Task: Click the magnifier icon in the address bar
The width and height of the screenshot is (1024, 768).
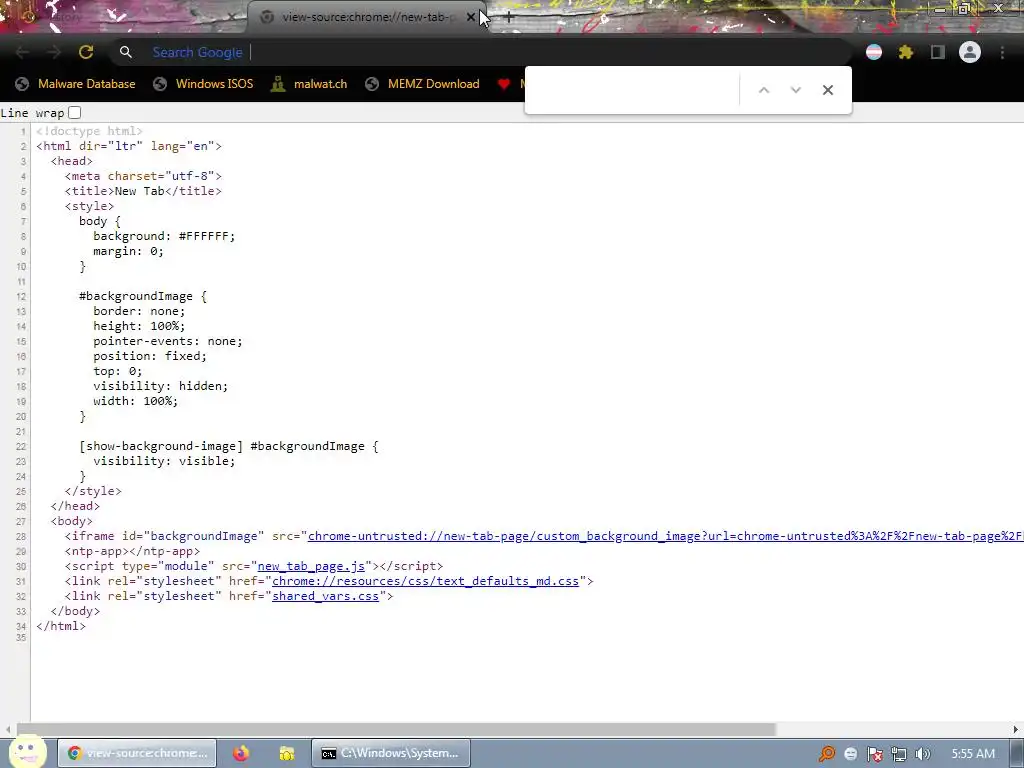Action: pos(125,52)
